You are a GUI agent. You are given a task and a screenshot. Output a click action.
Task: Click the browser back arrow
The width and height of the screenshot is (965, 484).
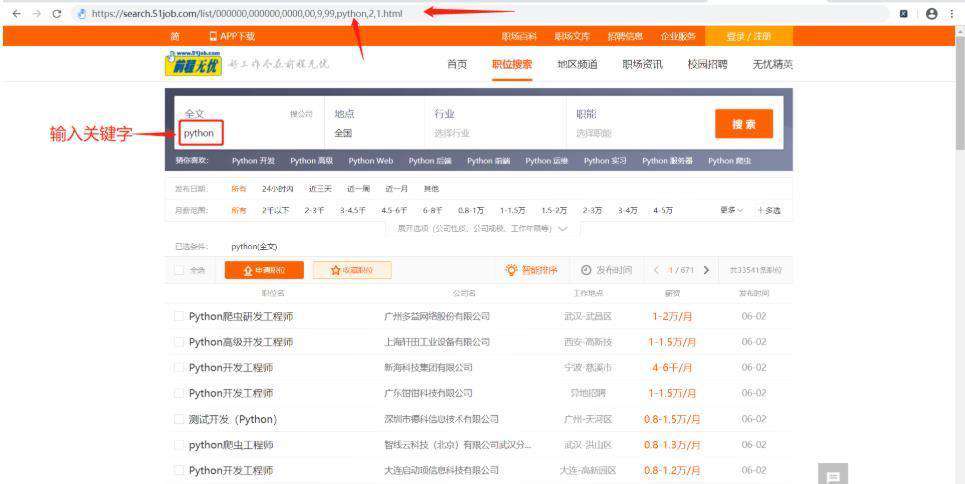point(17,14)
